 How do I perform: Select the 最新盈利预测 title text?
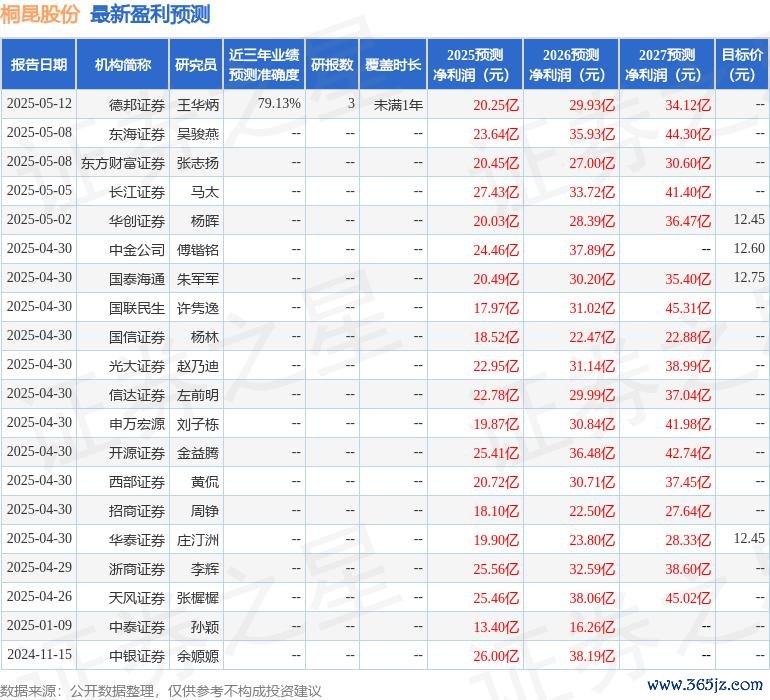[x=150, y=14]
